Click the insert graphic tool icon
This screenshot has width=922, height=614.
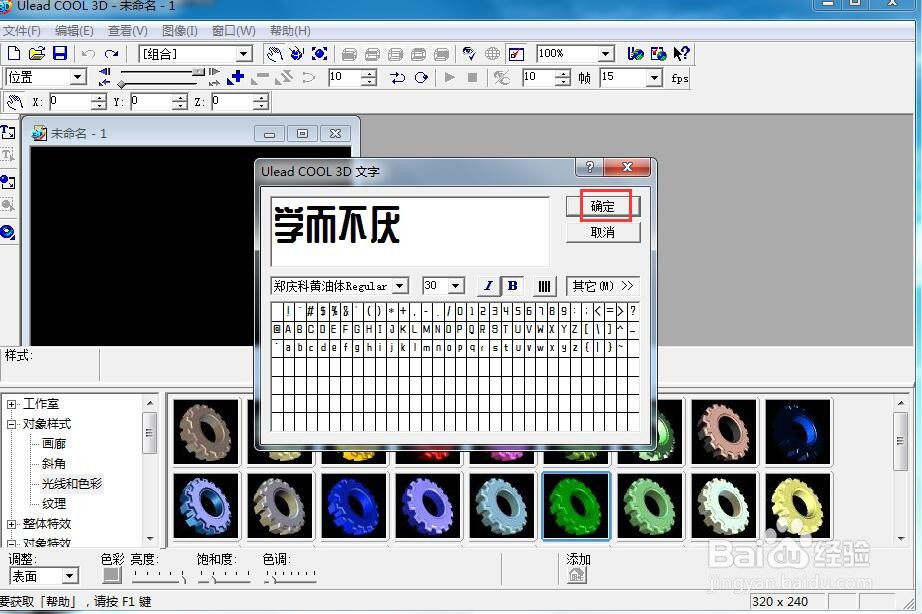pos(8,182)
